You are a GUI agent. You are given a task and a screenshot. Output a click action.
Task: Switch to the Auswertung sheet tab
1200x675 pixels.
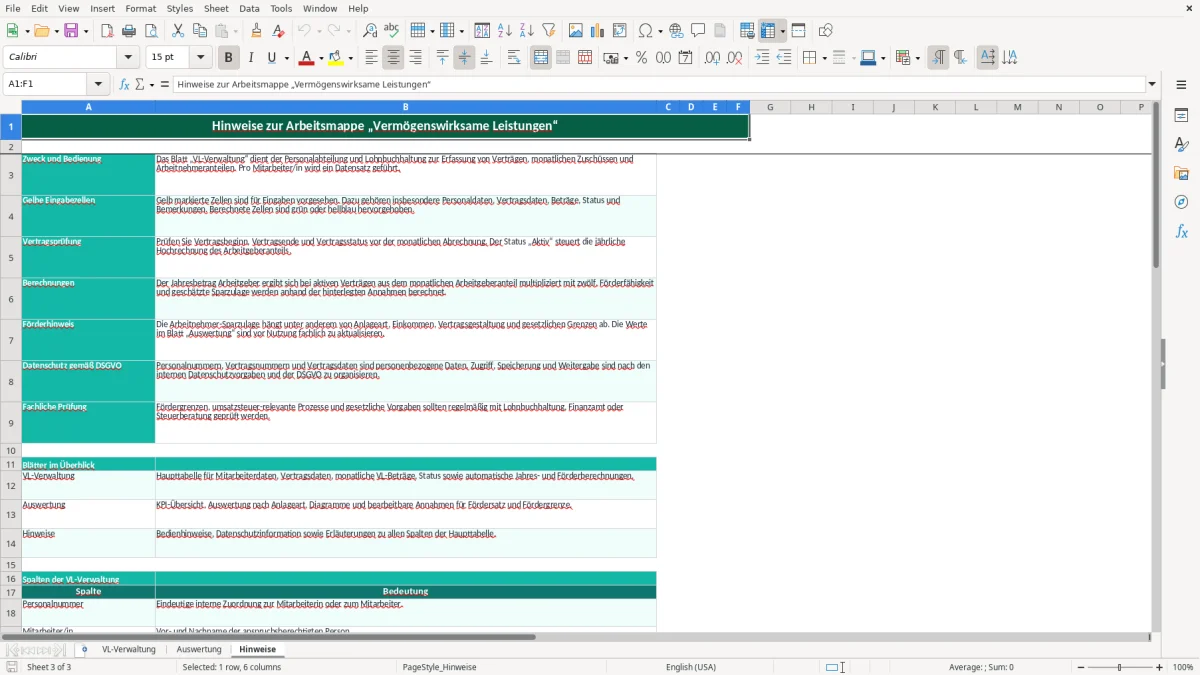(x=199, y=649)
